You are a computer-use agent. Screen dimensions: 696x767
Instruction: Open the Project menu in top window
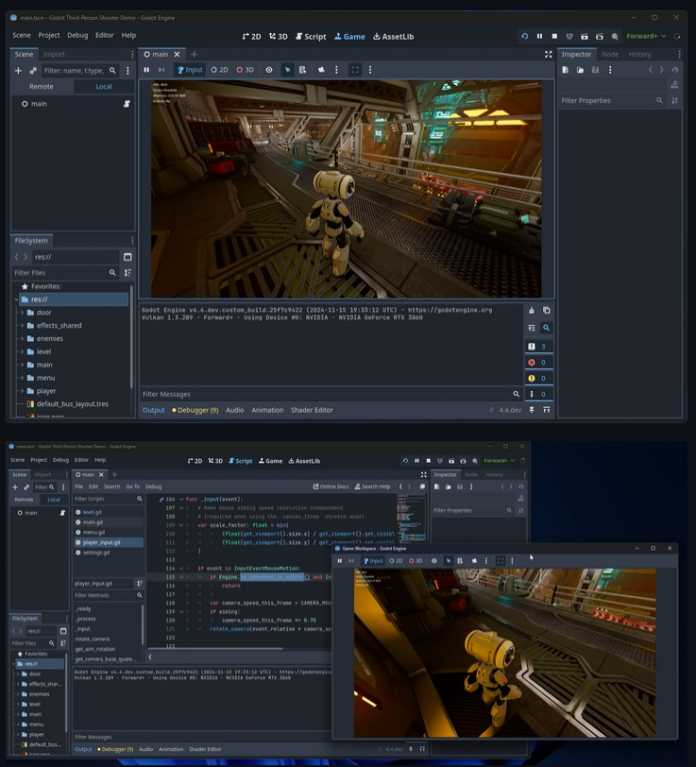pos(49,35)
